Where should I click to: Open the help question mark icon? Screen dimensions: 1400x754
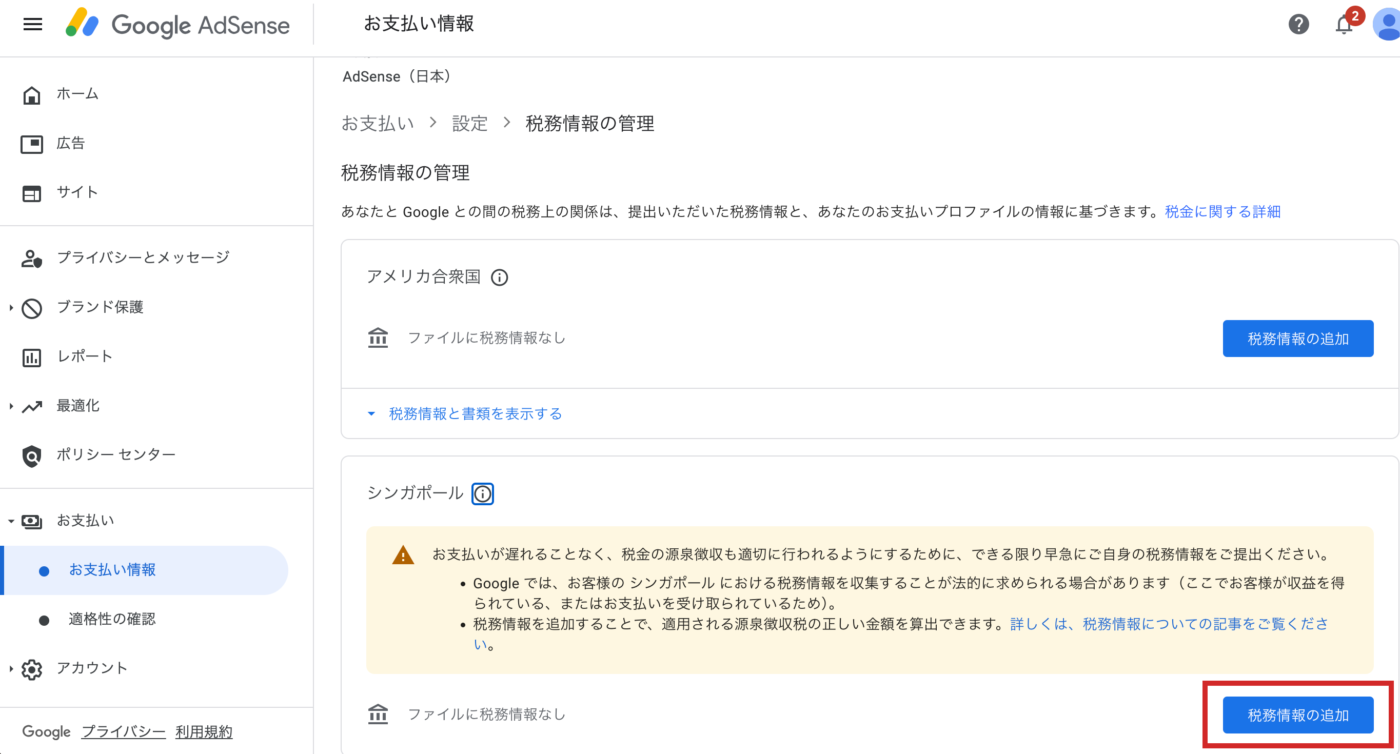[x=1299, y=24]
